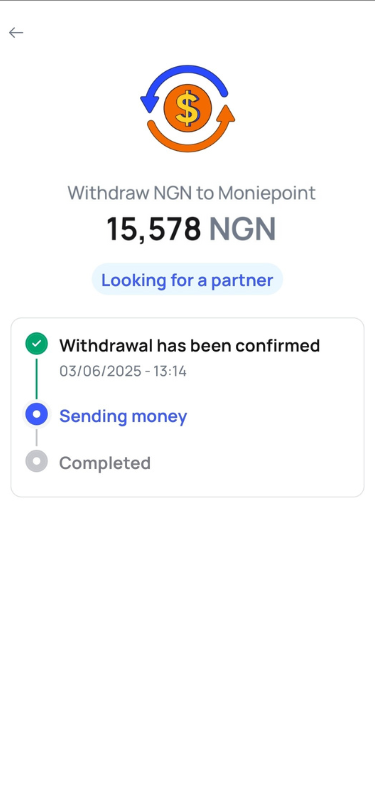This screenshot has height=812, width=375.
Task: Click the orange coin center of the logo
Action: click(x=188, y=108)
